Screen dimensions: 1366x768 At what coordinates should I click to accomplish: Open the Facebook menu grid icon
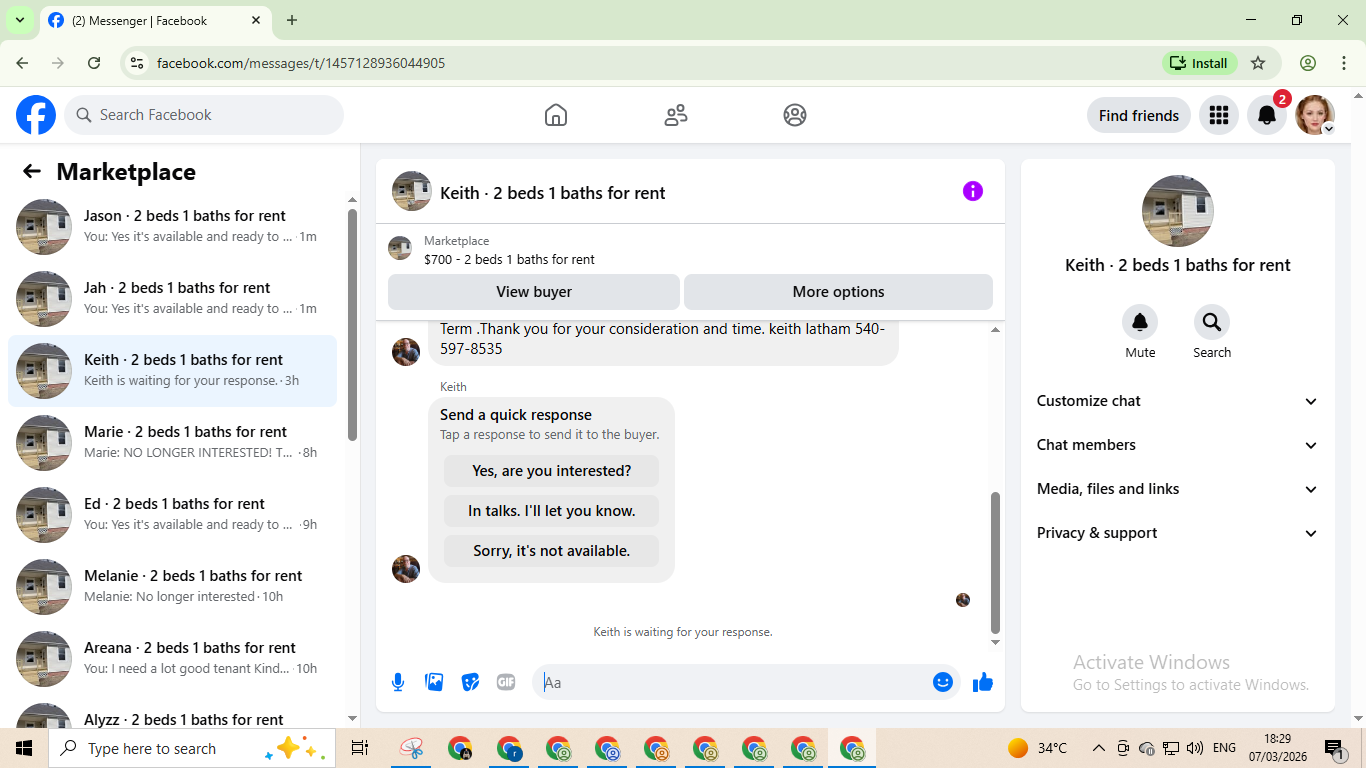click(x=1218, y=115)
